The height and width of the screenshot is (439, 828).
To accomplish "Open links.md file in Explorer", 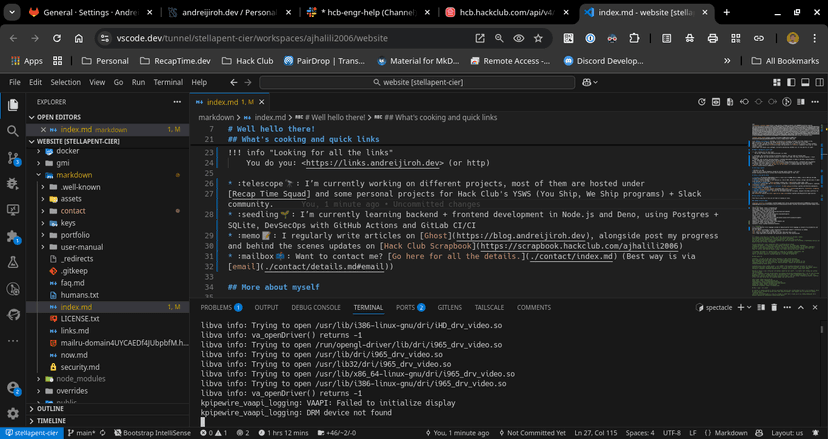I will click(74, 330).
